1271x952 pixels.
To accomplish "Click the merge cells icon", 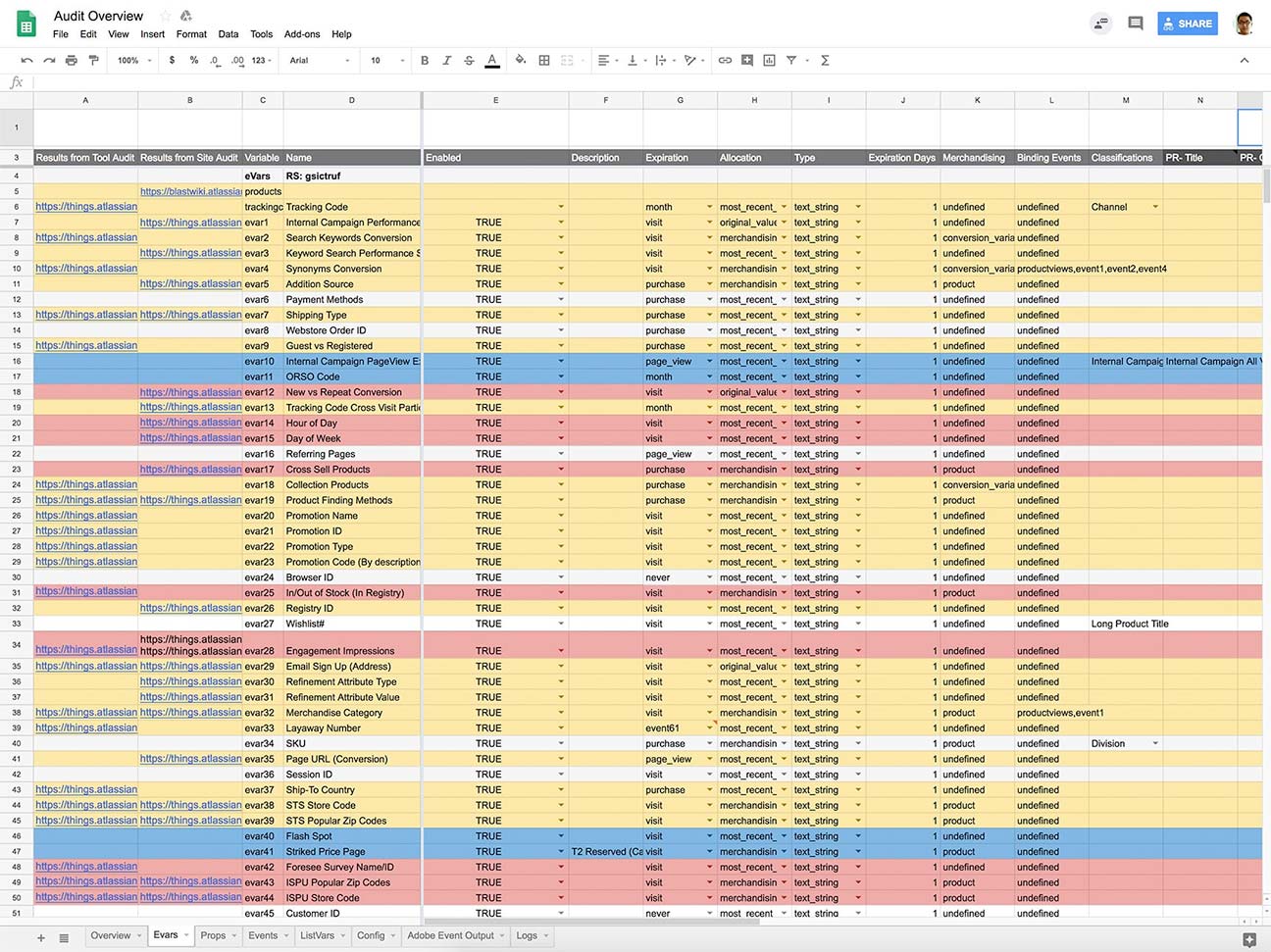I will 567,61.
